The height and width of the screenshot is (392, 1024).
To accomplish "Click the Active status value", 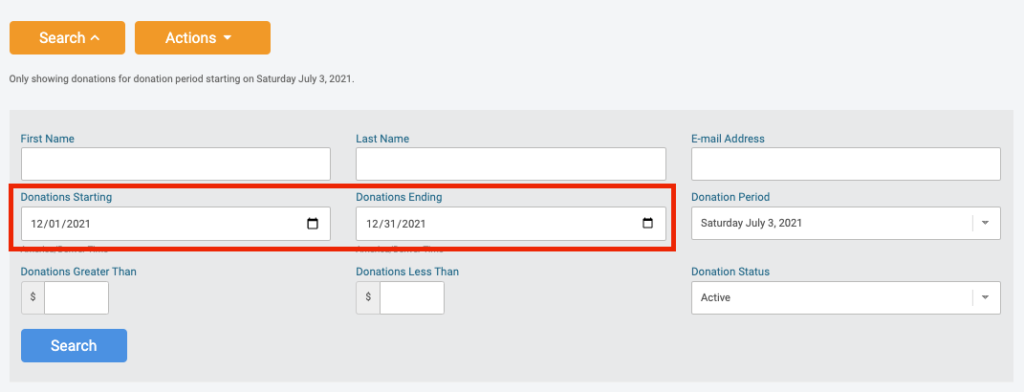I will coord(716,298).
